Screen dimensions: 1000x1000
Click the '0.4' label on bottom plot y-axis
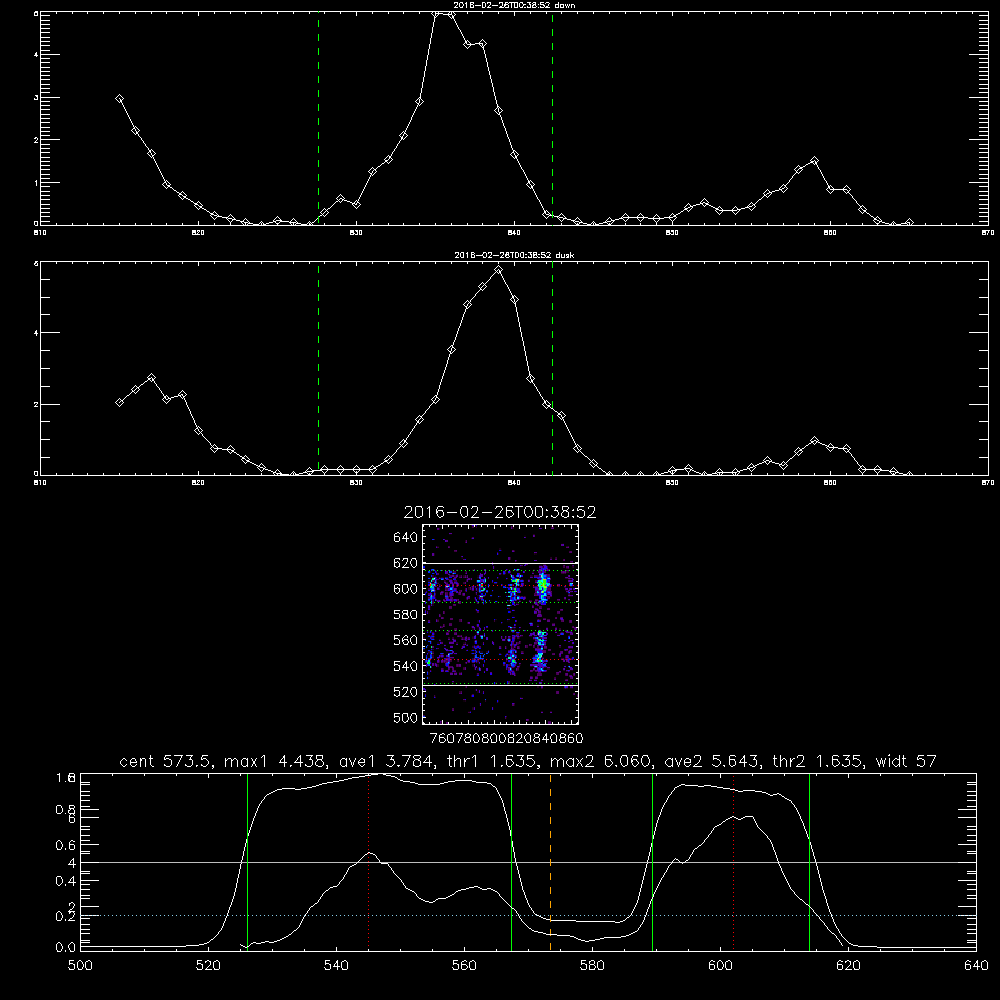coord(65,881)
